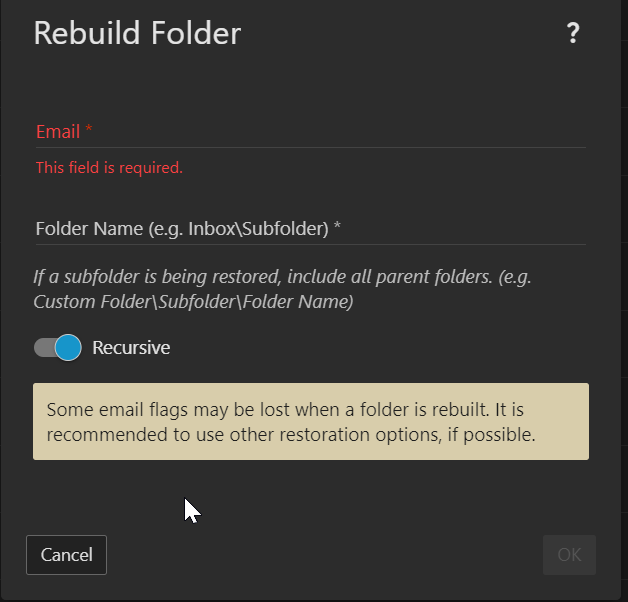Click the email flags warning notice box

tap(310, 421)
